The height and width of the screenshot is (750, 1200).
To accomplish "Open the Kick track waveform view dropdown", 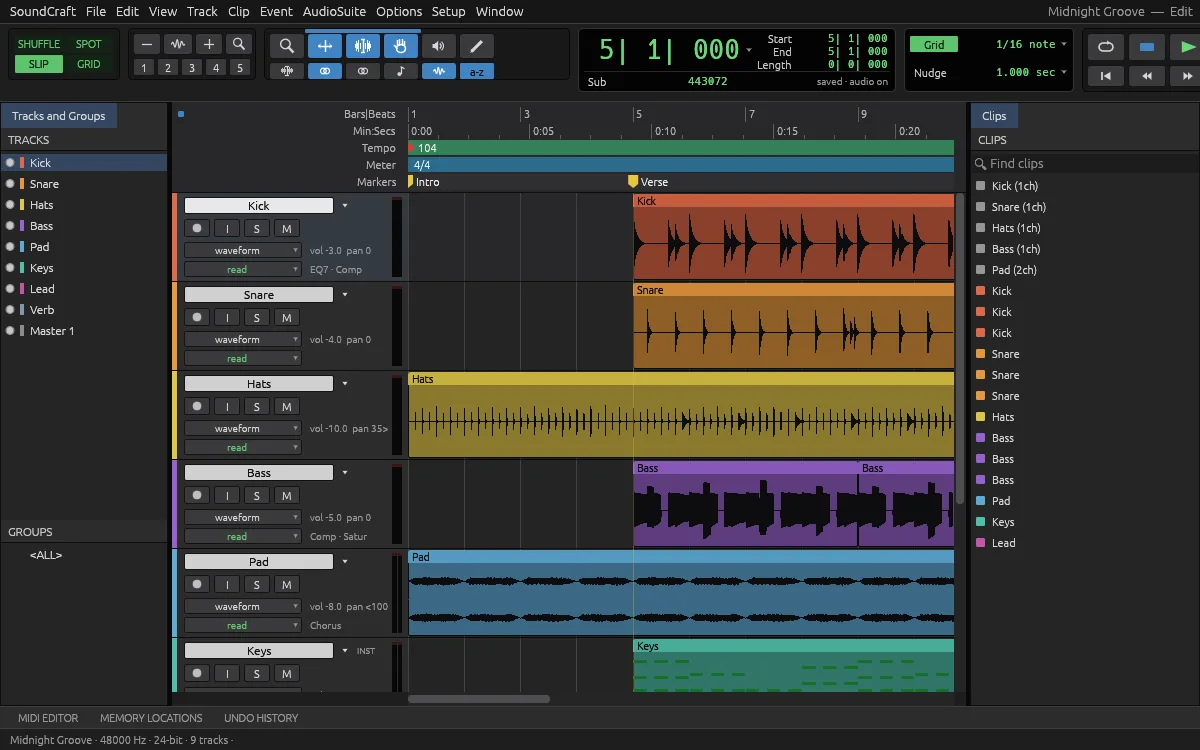I will 243,251.
